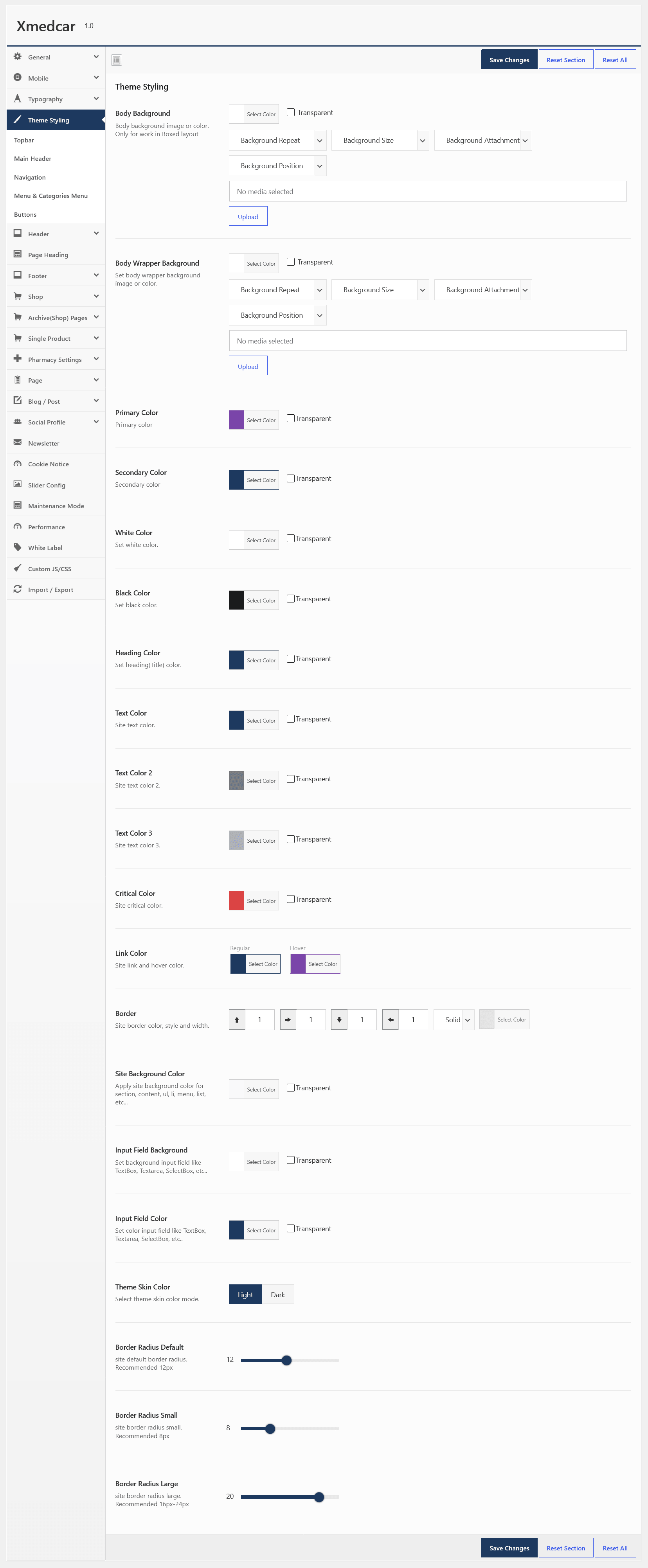
Task: Click the top Save Changes button
Action: coord(509,59)
